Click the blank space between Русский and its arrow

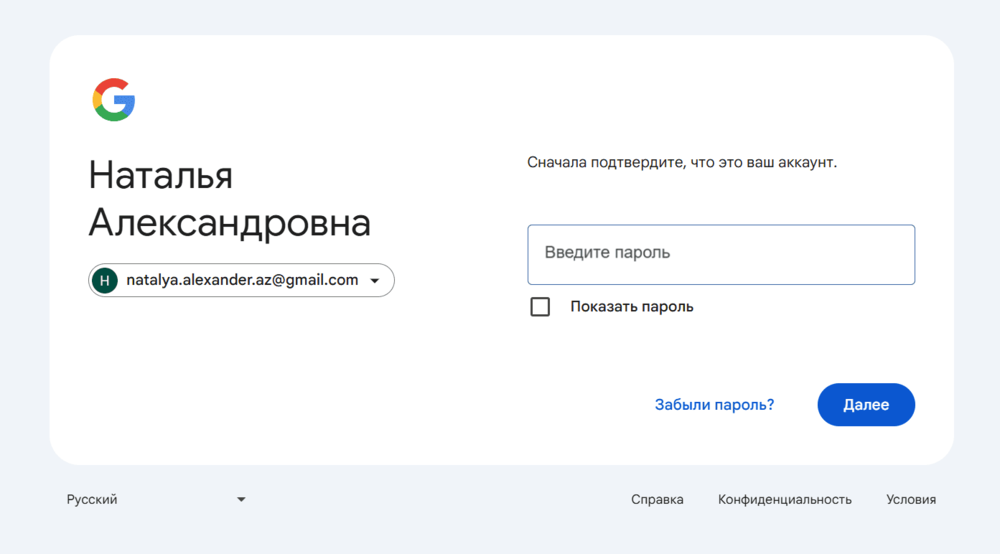point(176,499)
